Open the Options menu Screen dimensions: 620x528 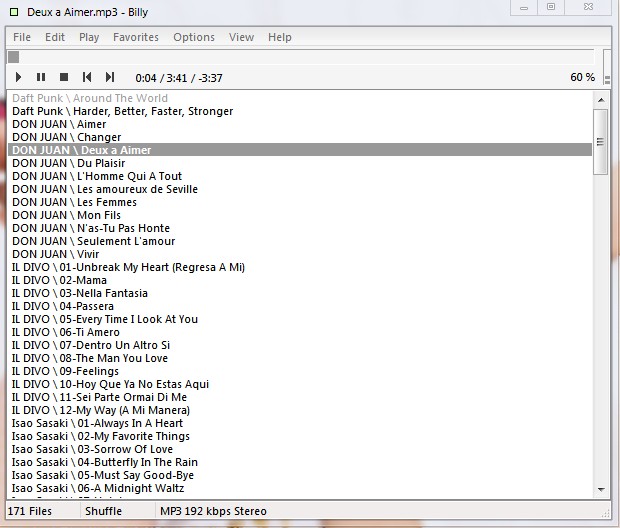tap(194, 37)
